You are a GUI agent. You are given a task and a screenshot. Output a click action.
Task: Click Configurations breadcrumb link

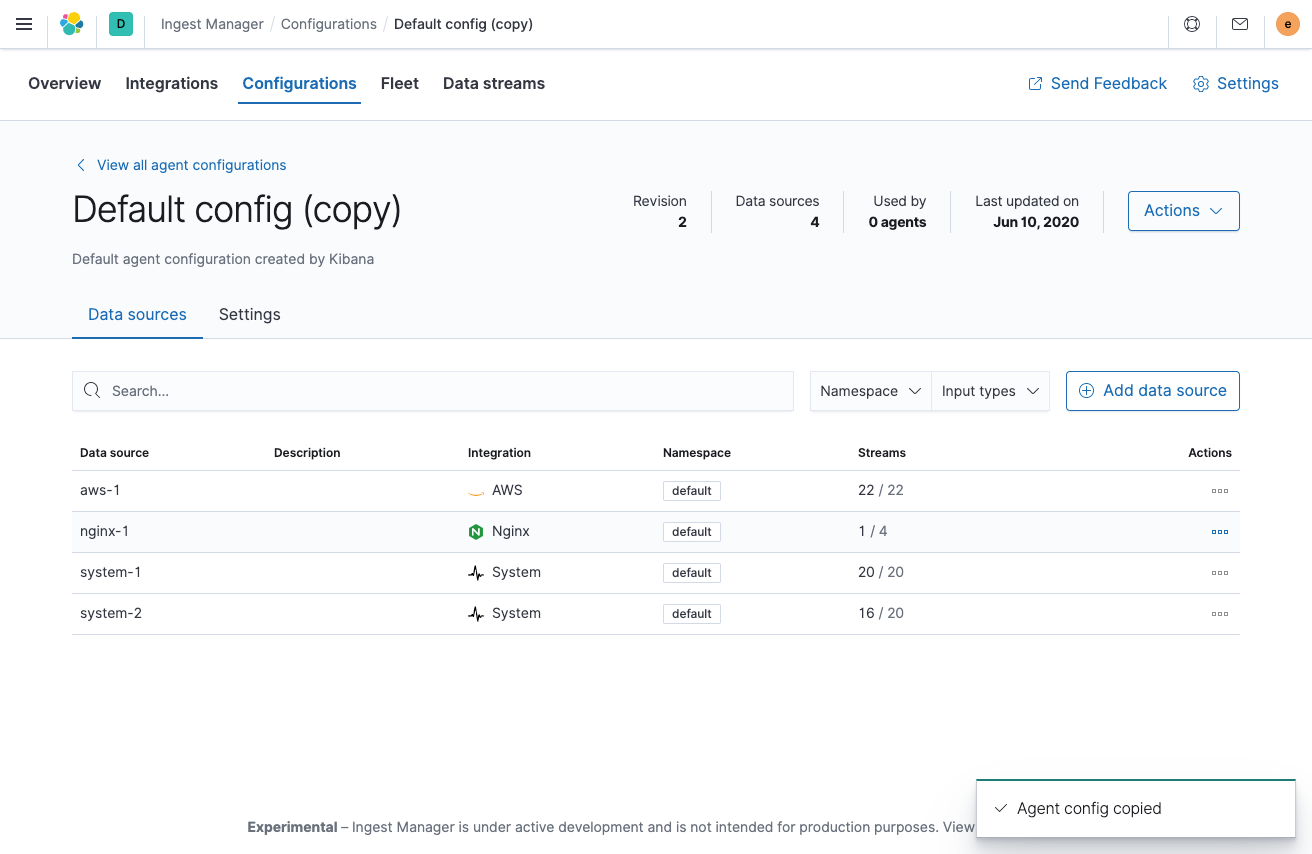pos(329,24)
